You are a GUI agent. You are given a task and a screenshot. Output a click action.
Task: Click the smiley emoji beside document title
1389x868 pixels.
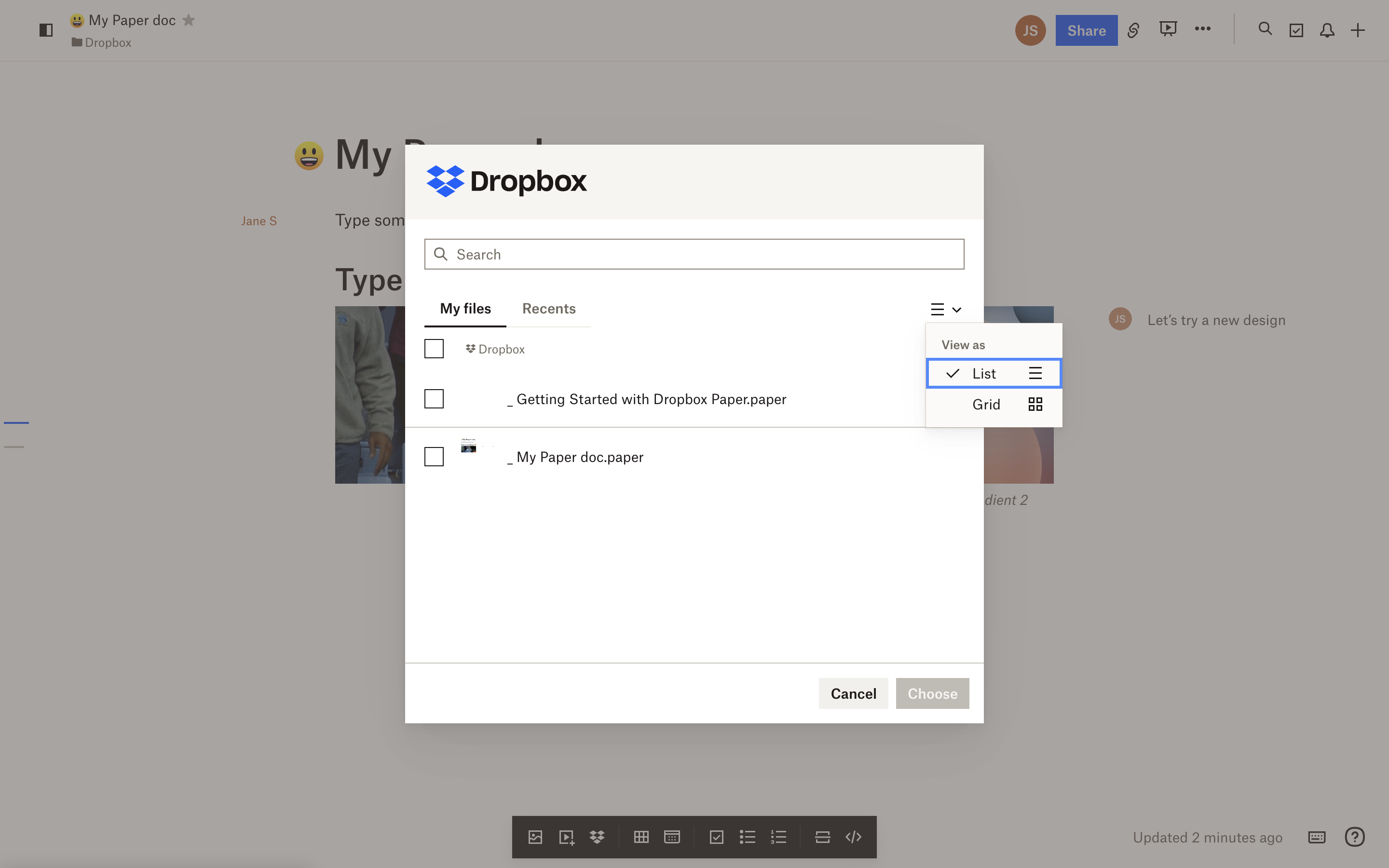point(309,156)
